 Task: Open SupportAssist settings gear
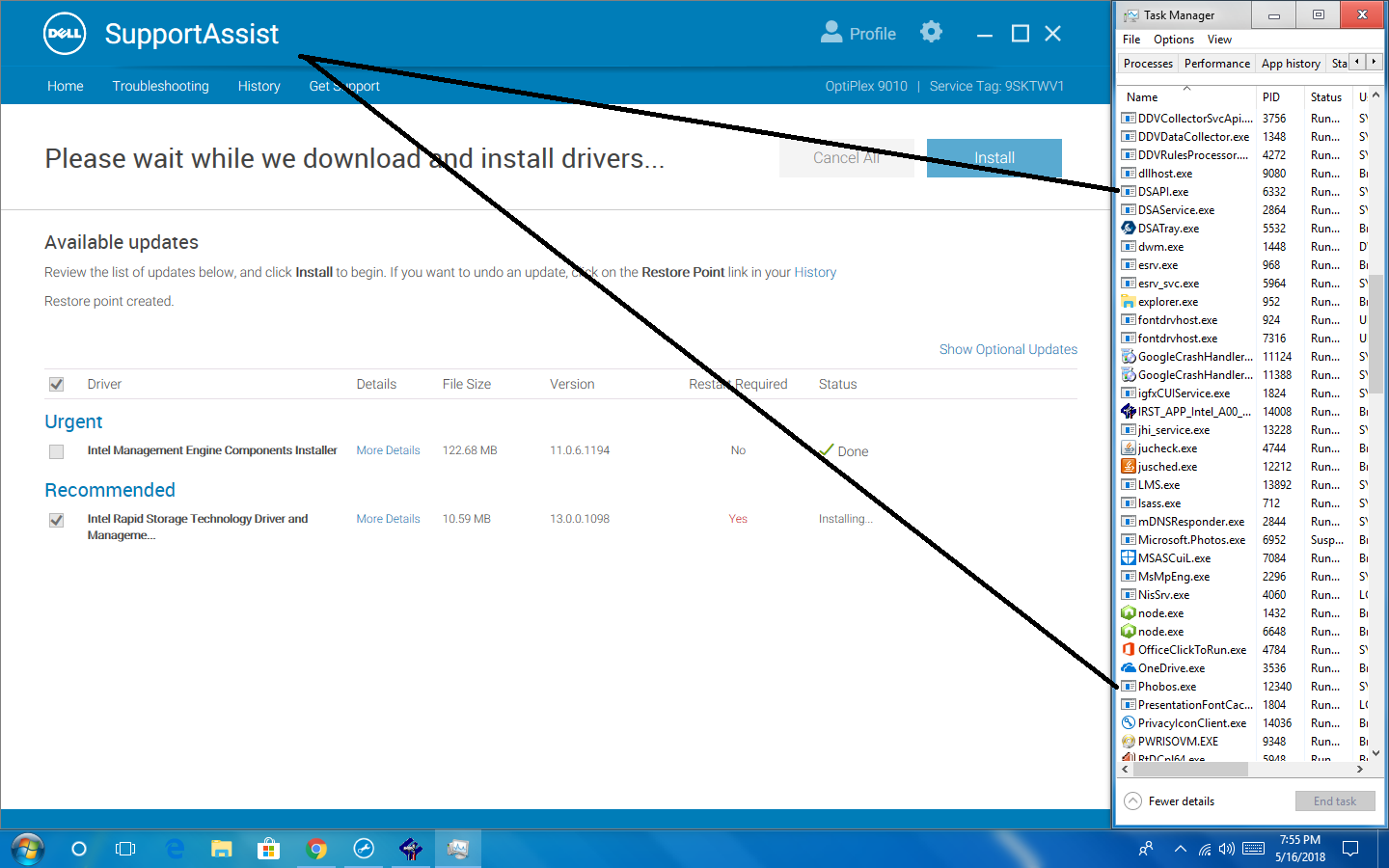click(x=931, y=32)
